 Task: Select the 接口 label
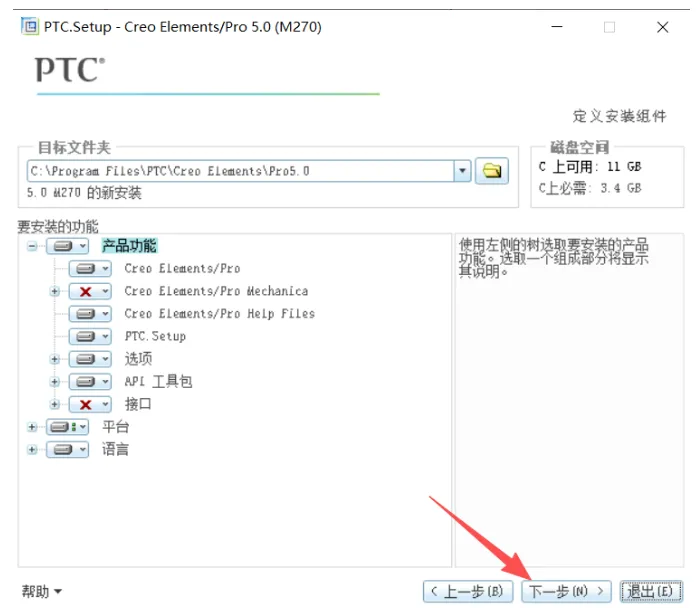coord(138,404)
